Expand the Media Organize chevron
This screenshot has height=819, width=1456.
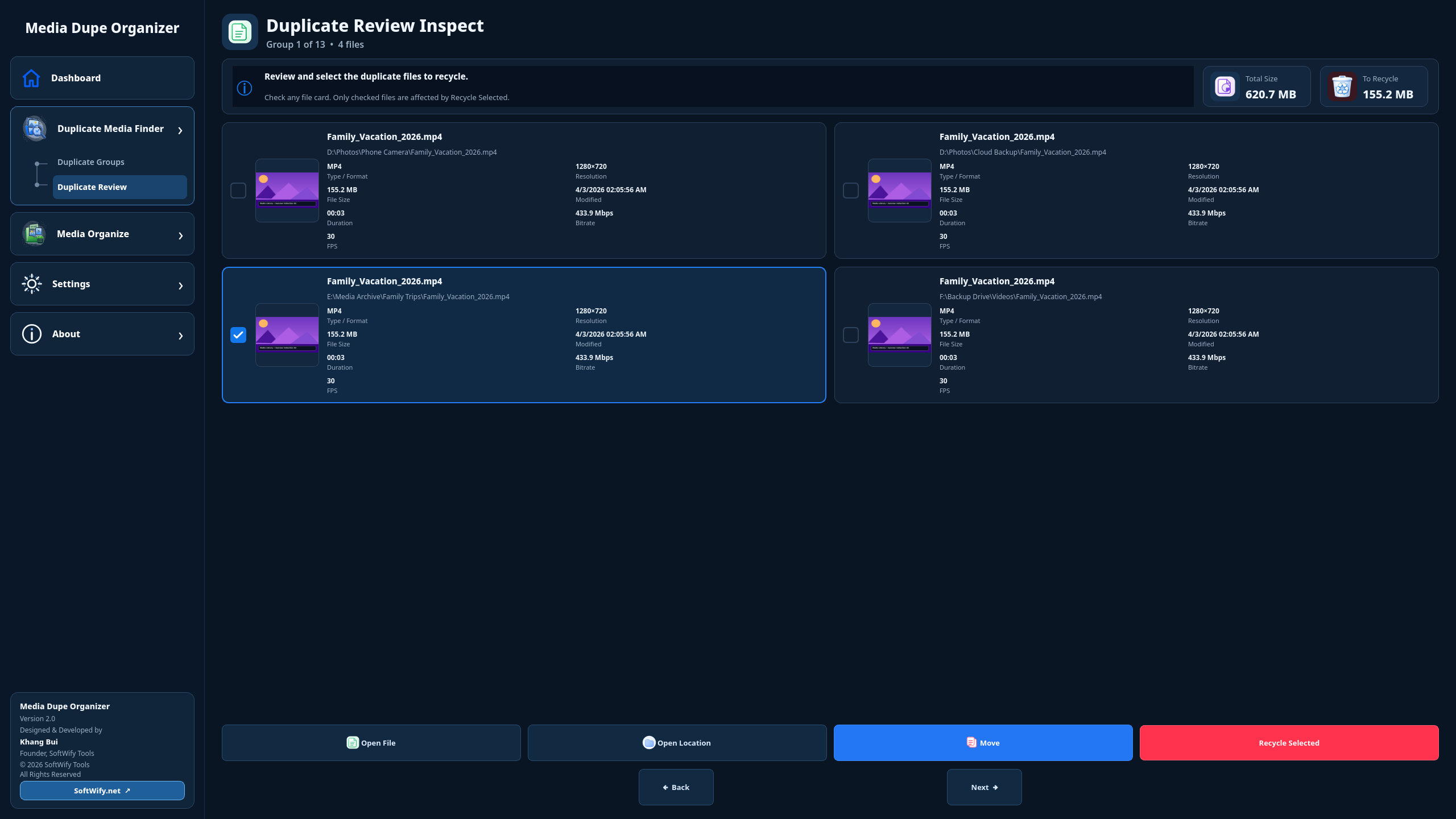(181, 235)
